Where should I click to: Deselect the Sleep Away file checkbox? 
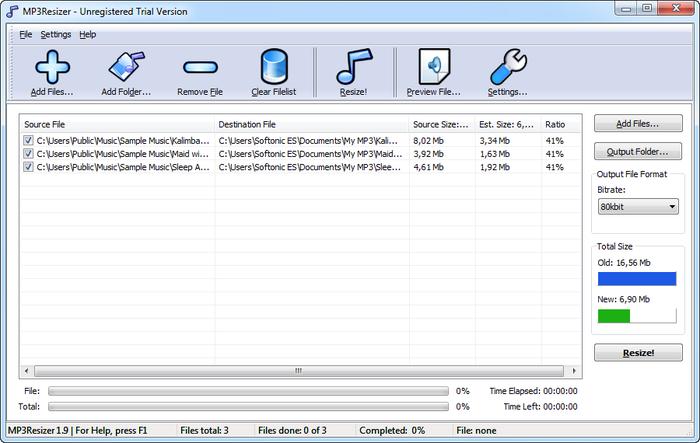[28, 167]
